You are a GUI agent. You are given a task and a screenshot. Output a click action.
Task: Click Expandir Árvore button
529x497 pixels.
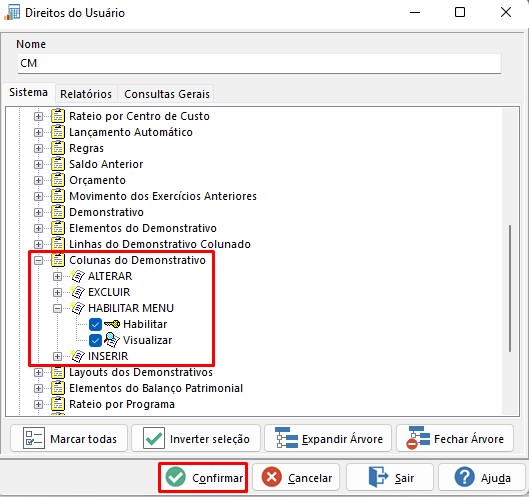click(x=328, y=438)
